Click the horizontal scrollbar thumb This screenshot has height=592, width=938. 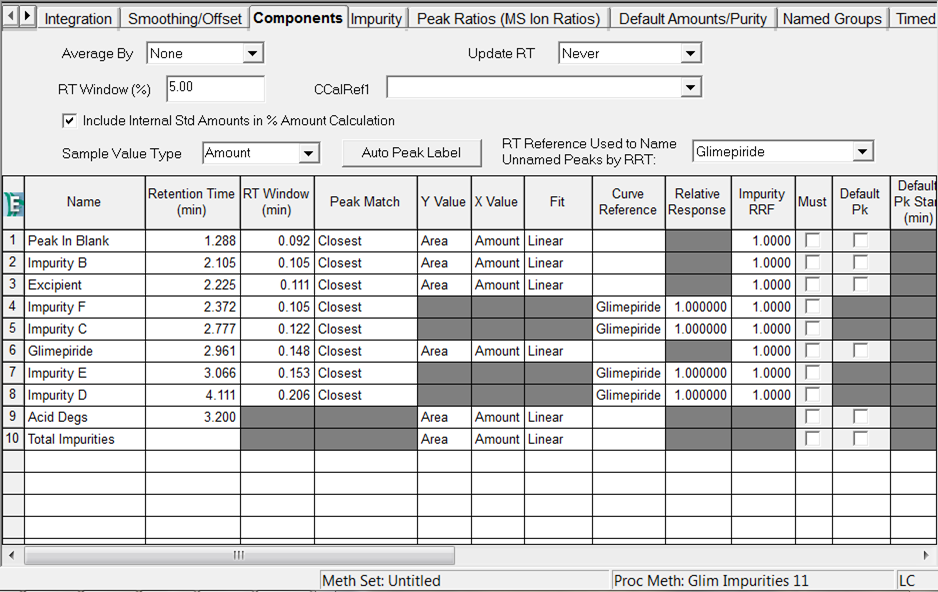[239, 556]
